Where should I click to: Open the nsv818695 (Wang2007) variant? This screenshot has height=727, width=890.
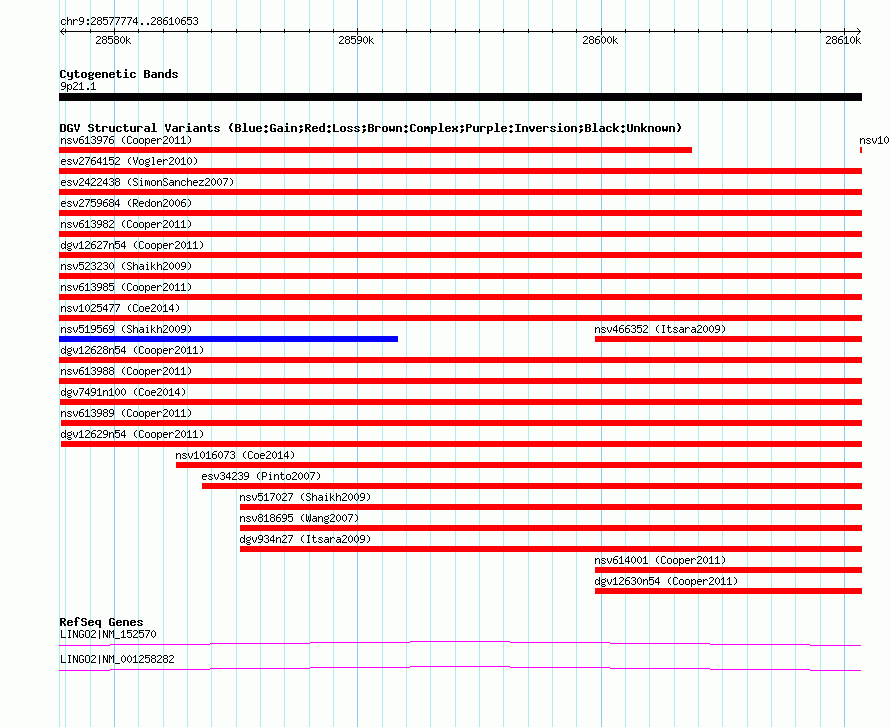click(299, 518)
